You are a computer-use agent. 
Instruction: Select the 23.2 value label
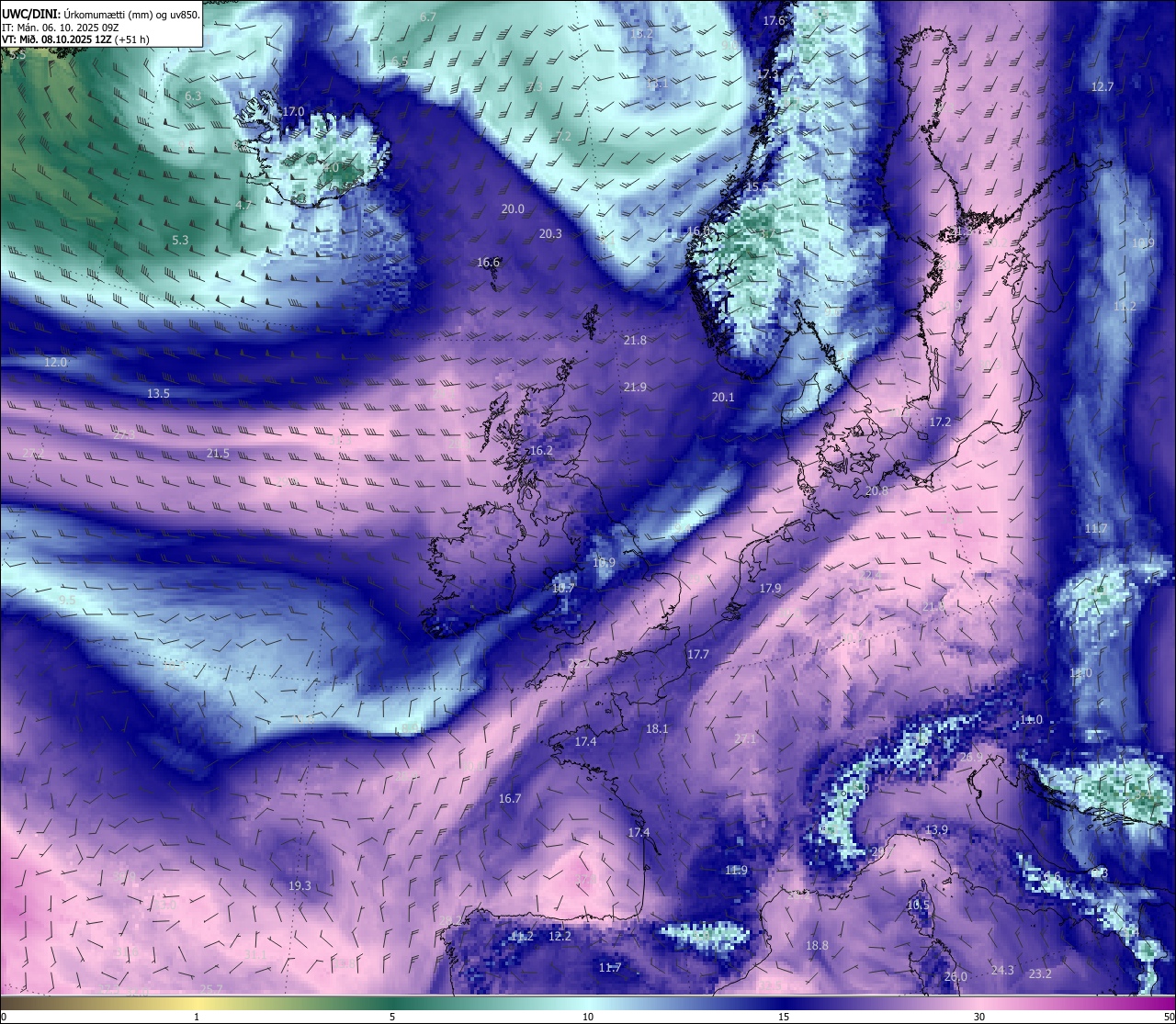[x=1040, y=973]
